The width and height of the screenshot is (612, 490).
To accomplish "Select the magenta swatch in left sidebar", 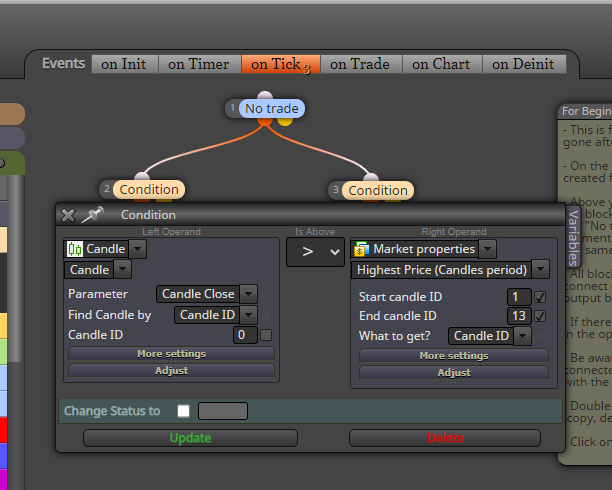I will [x=4, y=479].
